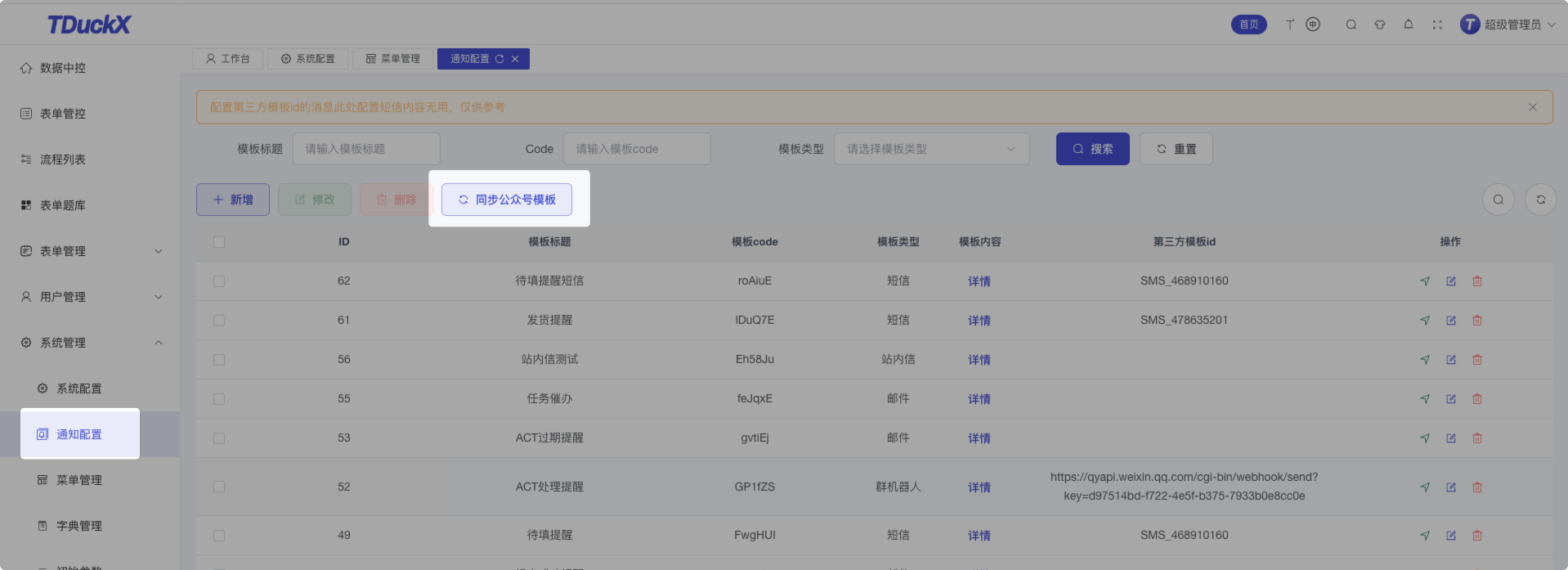The height and width of the screenshot is (570, 1568).
Task: Open 详情 for the ACT处理提醒 row
Action: (x=979, y=487)
